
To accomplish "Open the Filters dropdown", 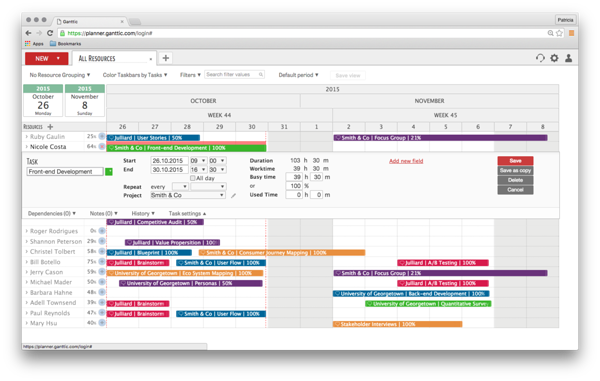I will point(190,75).
